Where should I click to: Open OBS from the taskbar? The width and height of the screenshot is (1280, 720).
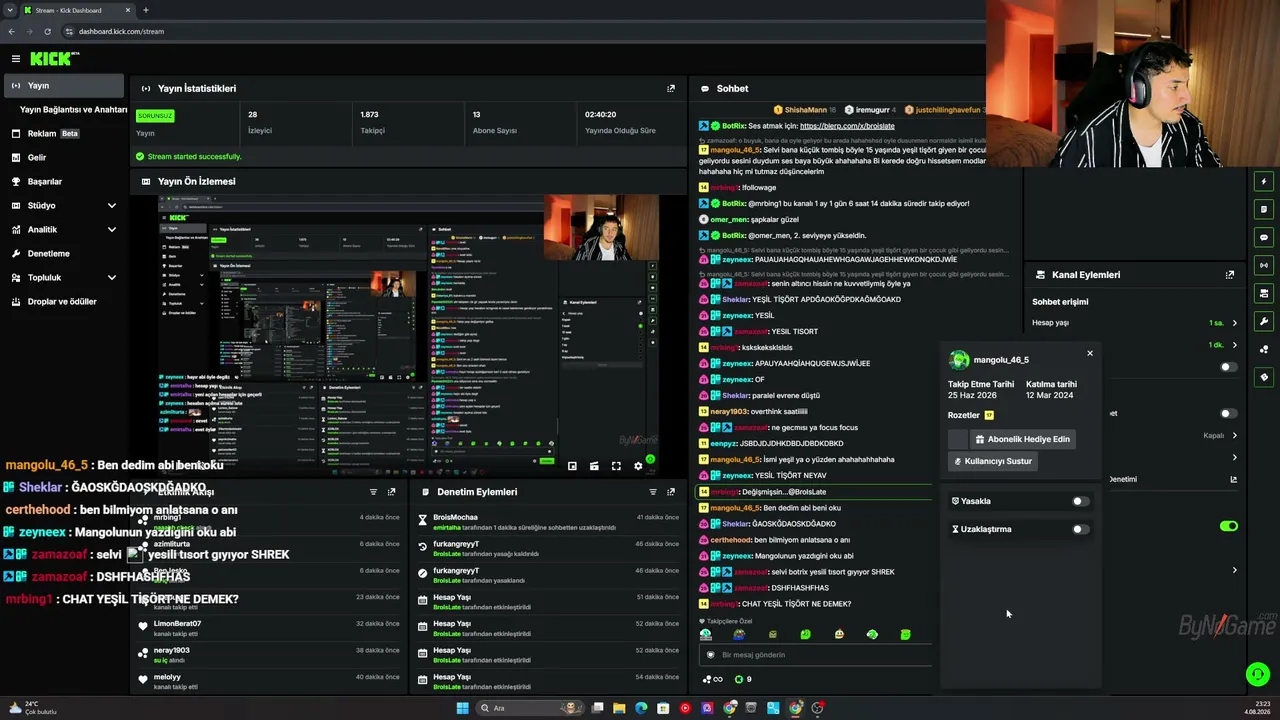coord(818,708)
